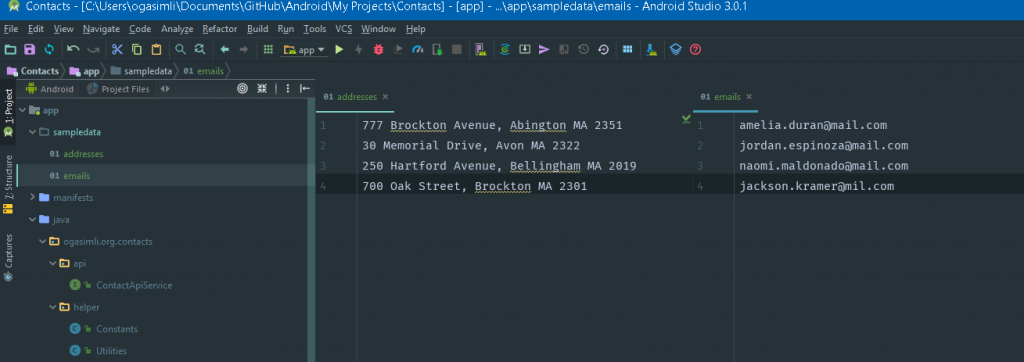Toggle the 1: Project tool window
Image resolution: width=1024 pixels, height=362 pixels.
coord(8,111)
